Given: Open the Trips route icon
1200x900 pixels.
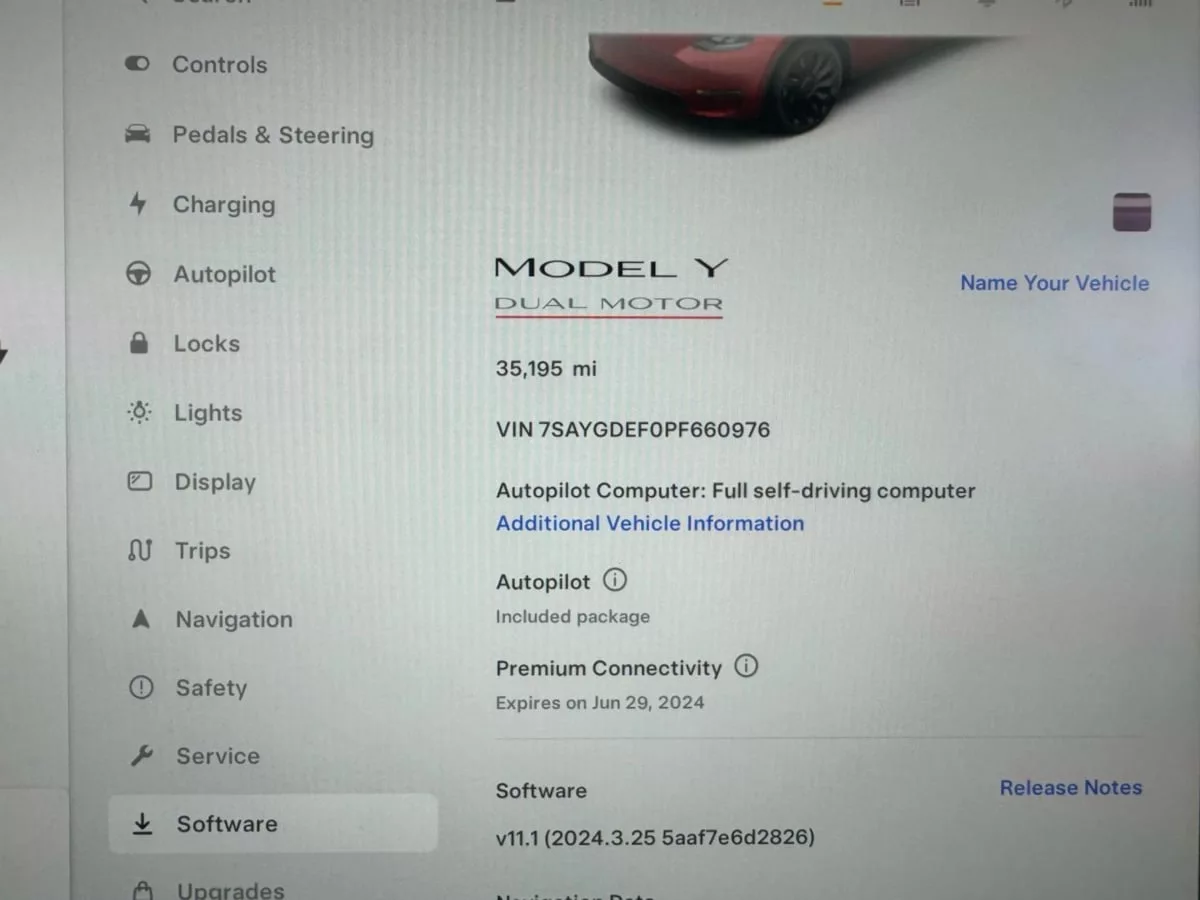Looking at the screenshot, I should pos(140,550).
